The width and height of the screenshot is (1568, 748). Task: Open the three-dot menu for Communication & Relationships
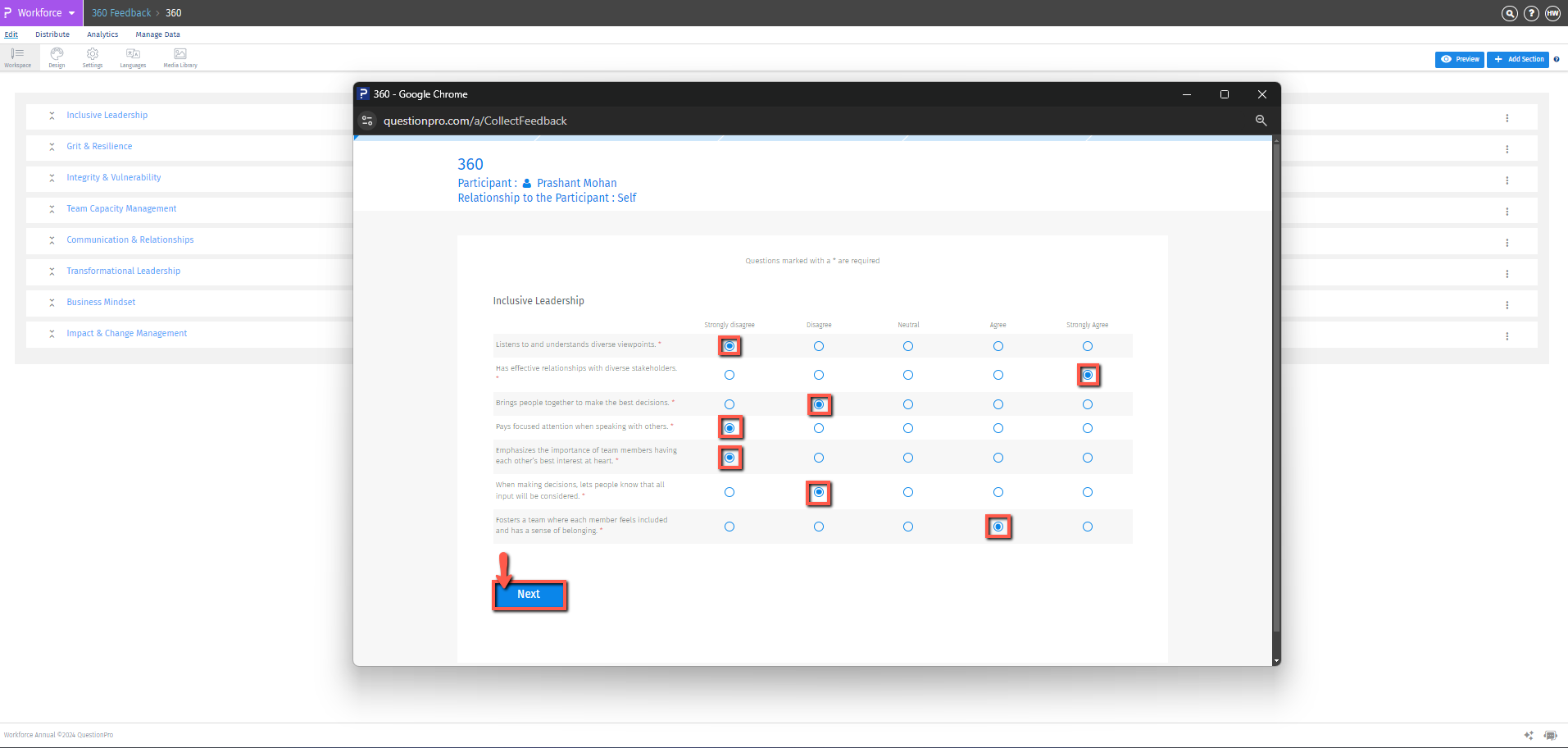(1507, 243)
